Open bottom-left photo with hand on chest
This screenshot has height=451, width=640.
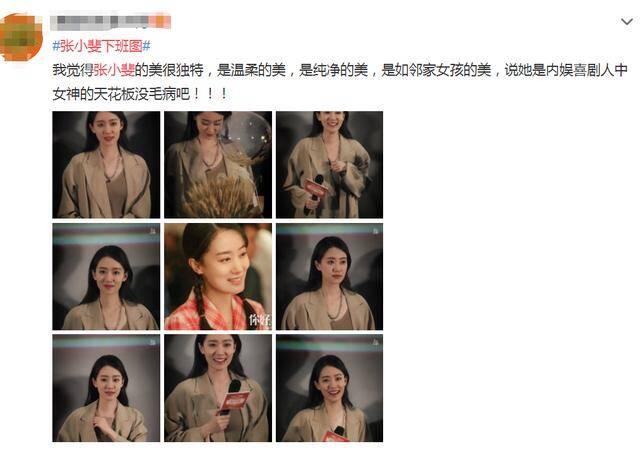pyautogui.click(x=106, y=388)
